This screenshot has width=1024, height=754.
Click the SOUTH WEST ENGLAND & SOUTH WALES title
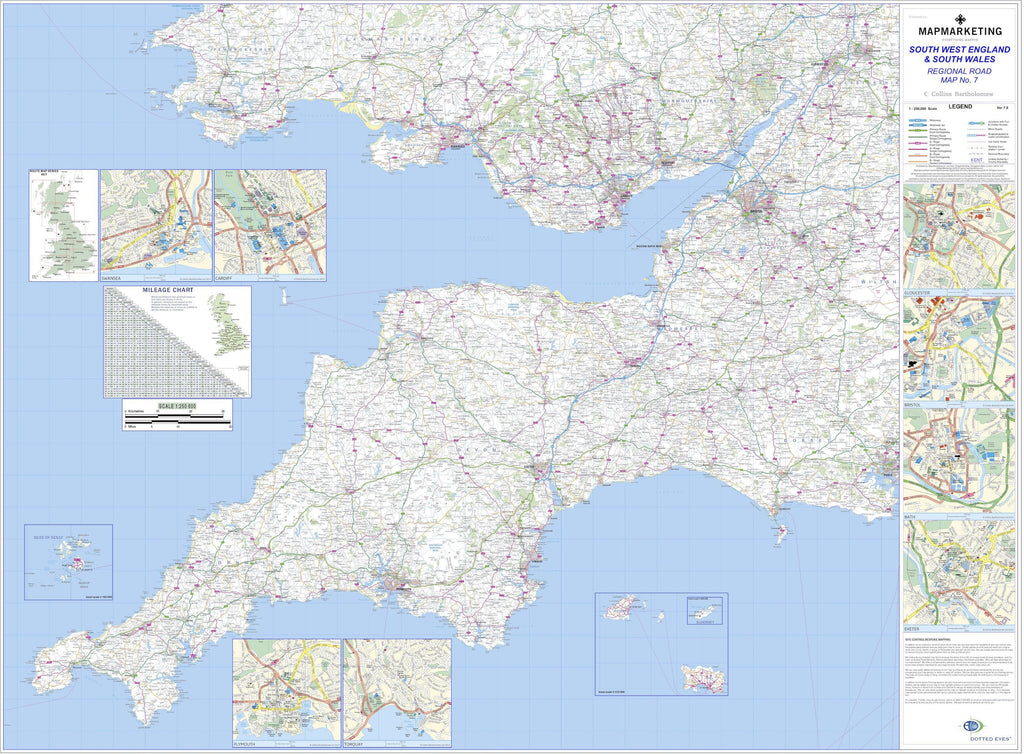tap(960, 54)
